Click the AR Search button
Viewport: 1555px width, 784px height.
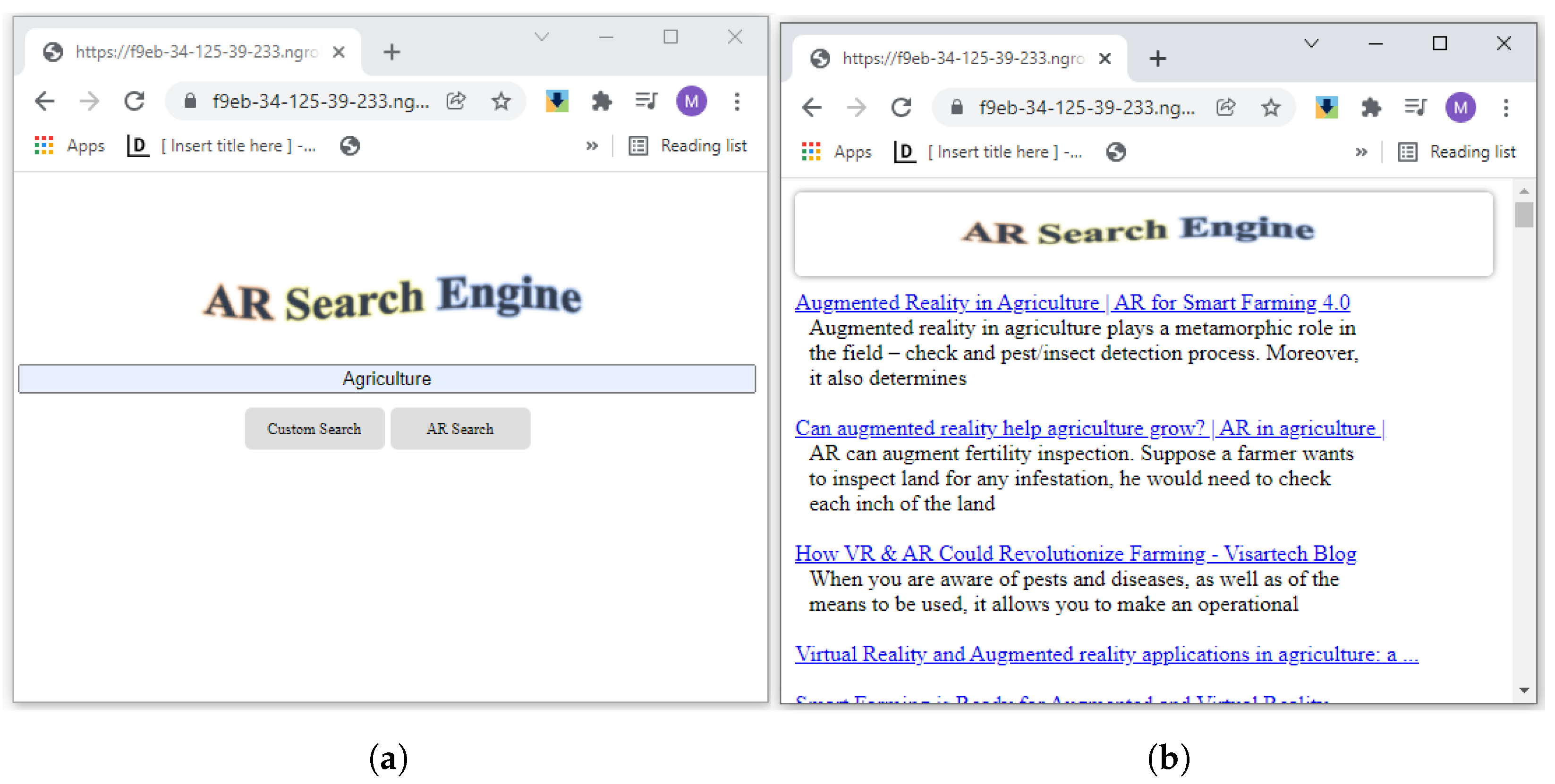[x=460, y=429]
